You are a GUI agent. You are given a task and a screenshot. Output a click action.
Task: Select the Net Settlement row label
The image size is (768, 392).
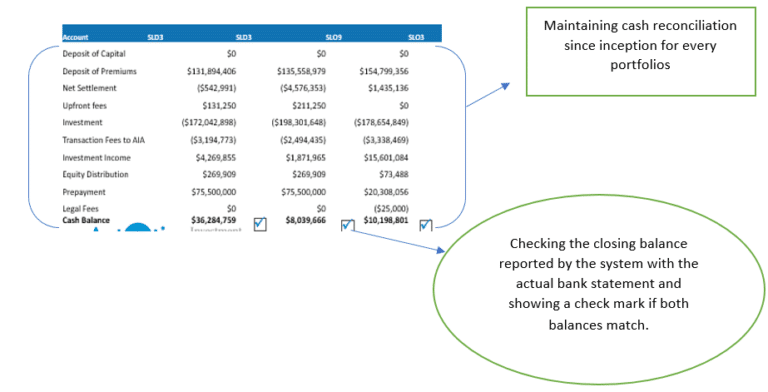[x=90, y=88]
